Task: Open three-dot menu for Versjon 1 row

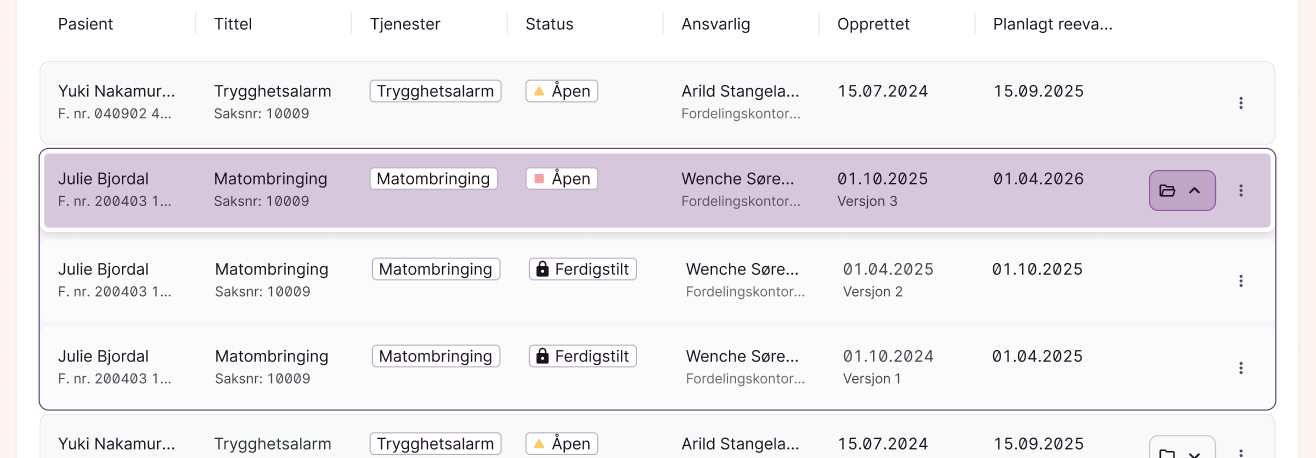Action: [1241, 368]
